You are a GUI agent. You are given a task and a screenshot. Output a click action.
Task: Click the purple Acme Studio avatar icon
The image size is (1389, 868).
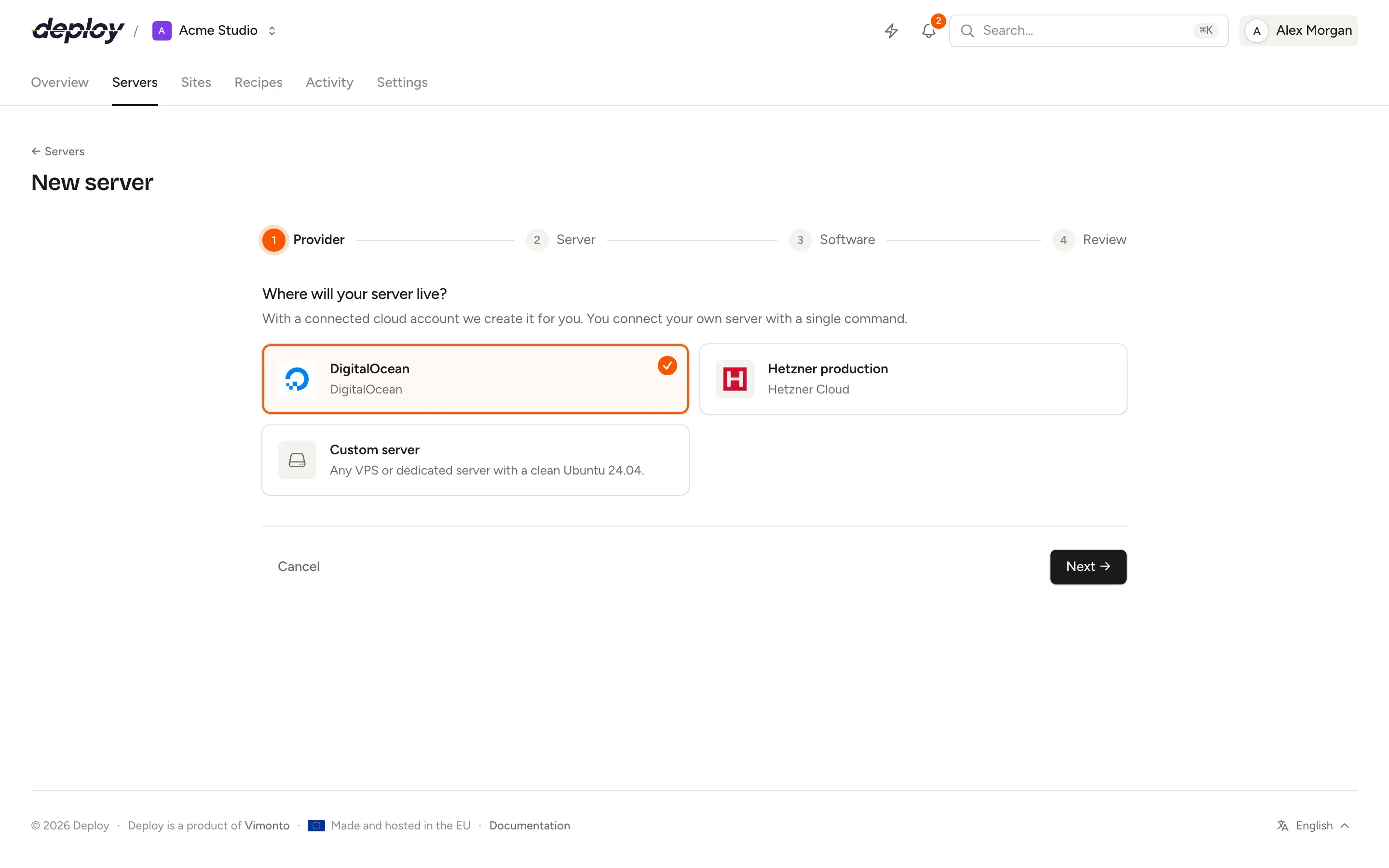[x=162, y=30]
